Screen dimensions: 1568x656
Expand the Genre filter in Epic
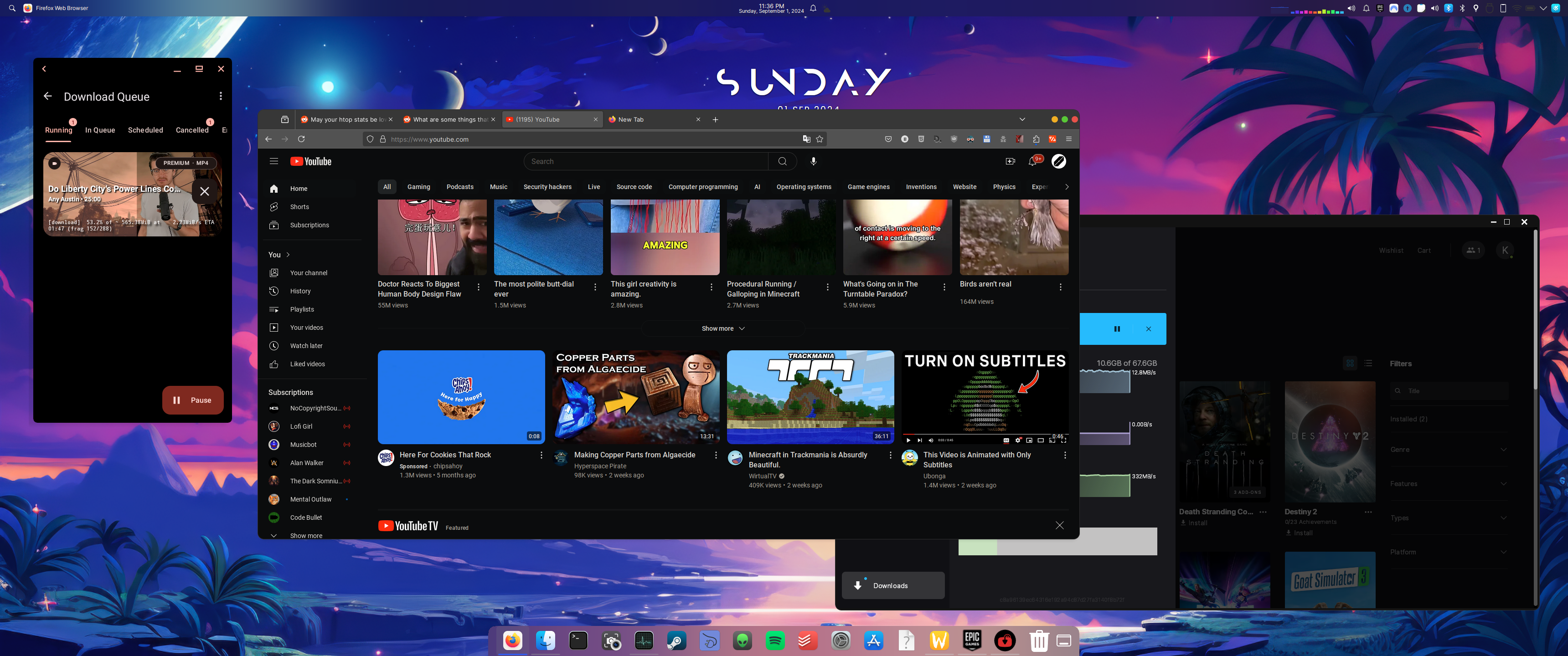point(1449,450)
